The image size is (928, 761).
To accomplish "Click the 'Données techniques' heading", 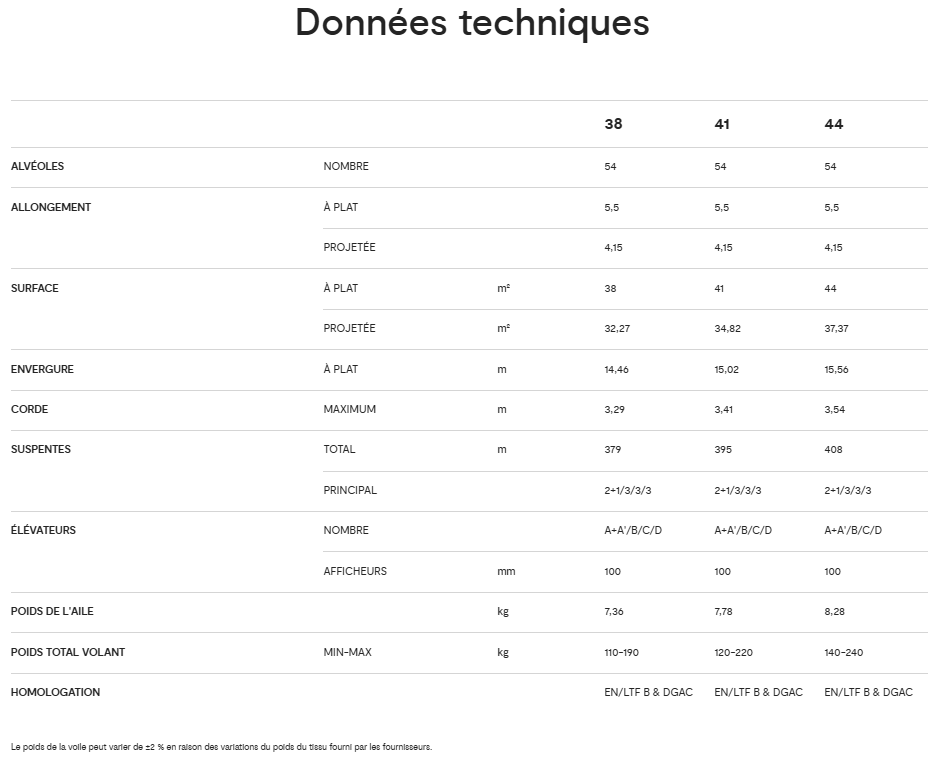I will coord(472,23).
